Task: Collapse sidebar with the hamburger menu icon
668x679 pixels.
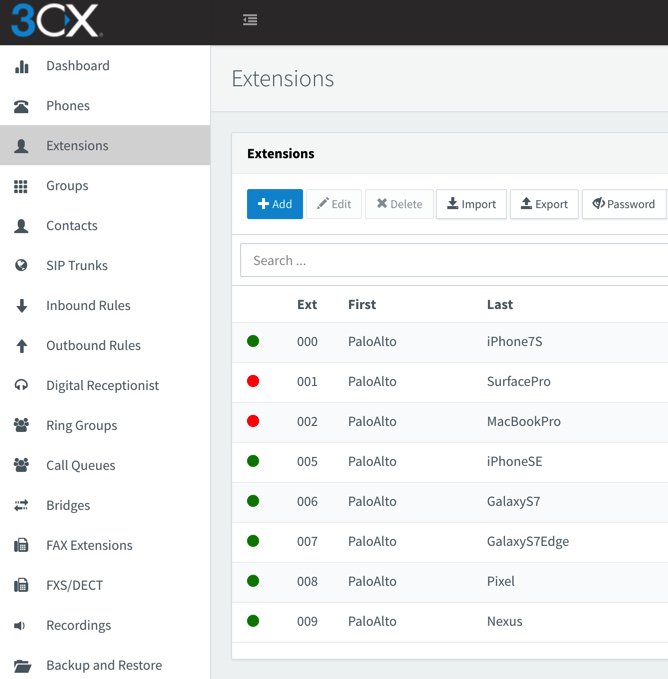Action: click(250, 20)
